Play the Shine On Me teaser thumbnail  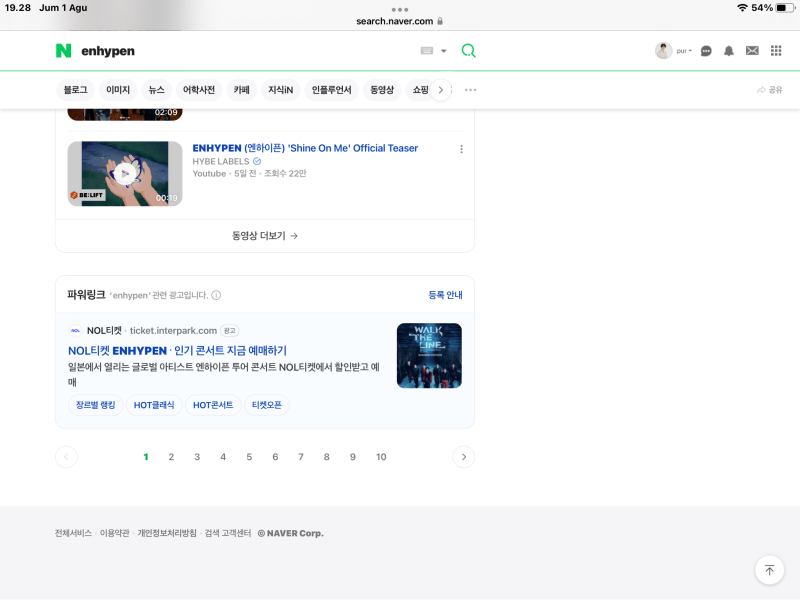coord(125,173)
